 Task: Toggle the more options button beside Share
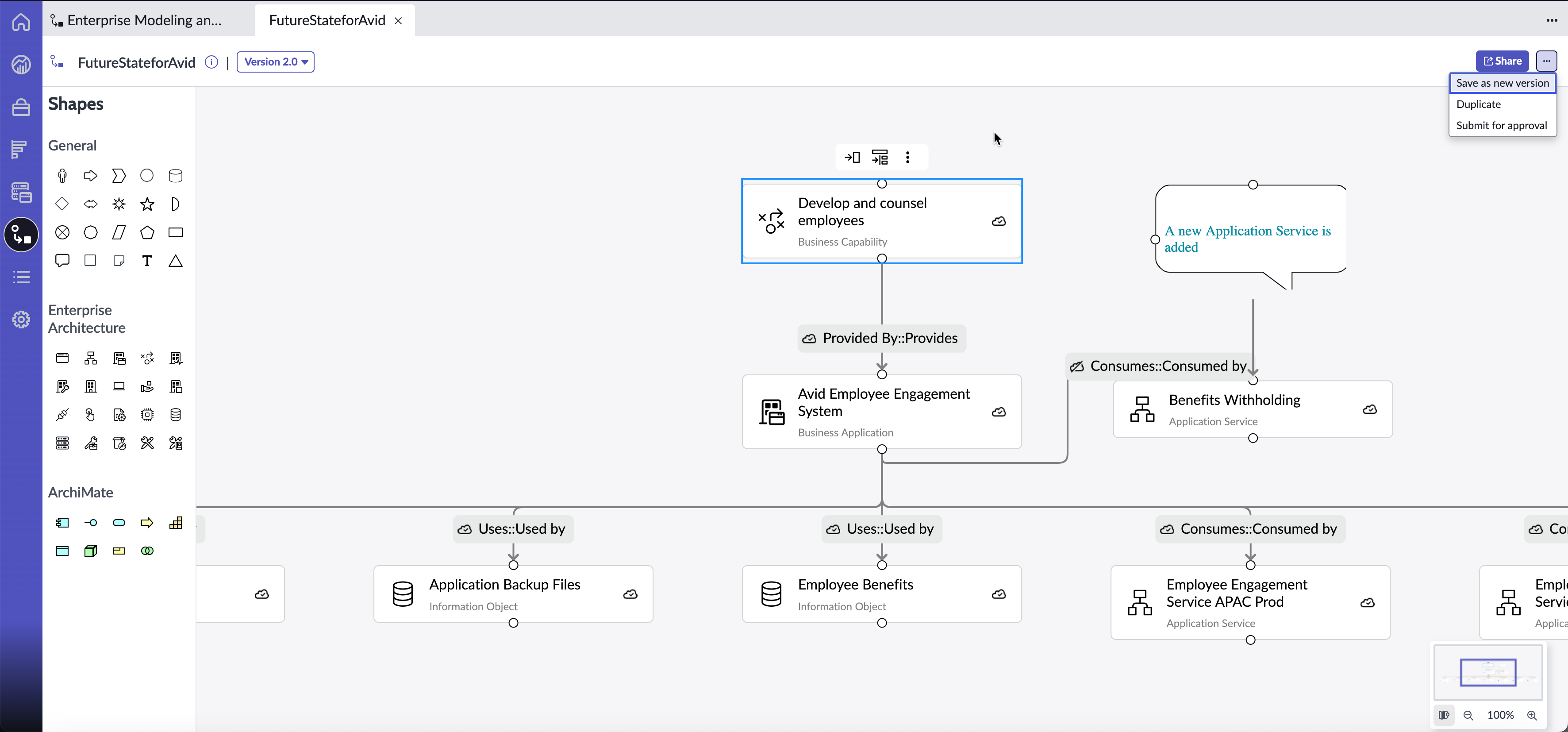click(1547, 61)
